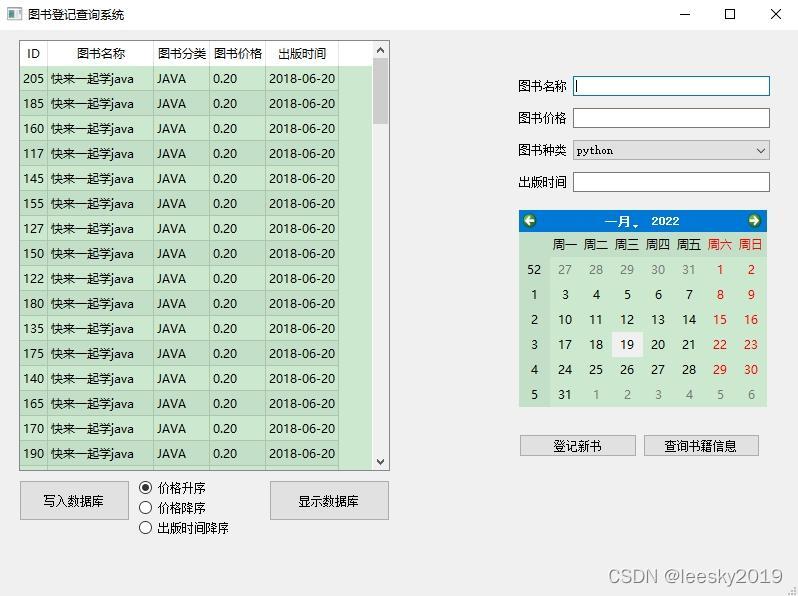Focus the 图书名称 input field
This screenshot has height=596, width=798.
[671, 86]
